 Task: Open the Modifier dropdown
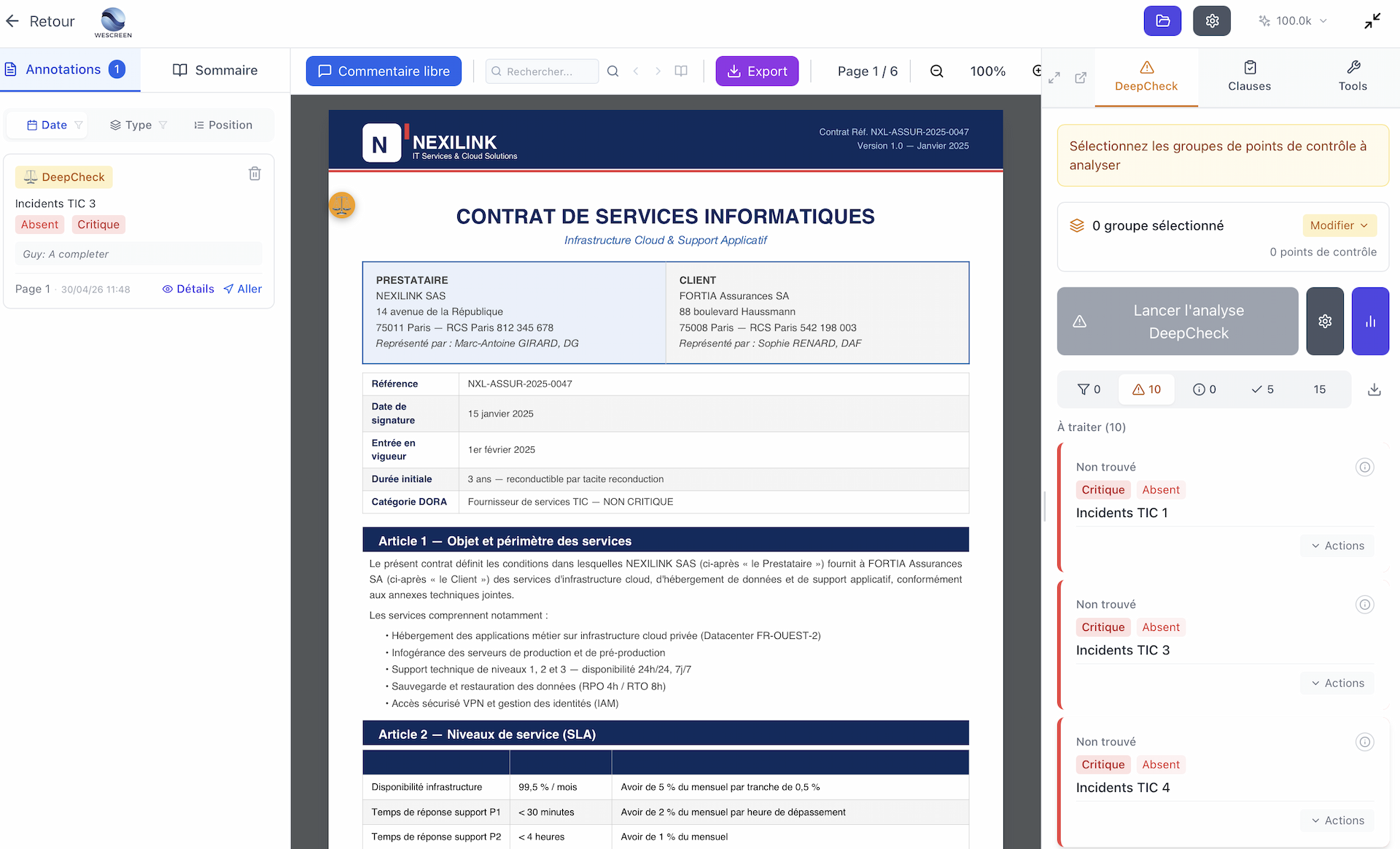1339,226
